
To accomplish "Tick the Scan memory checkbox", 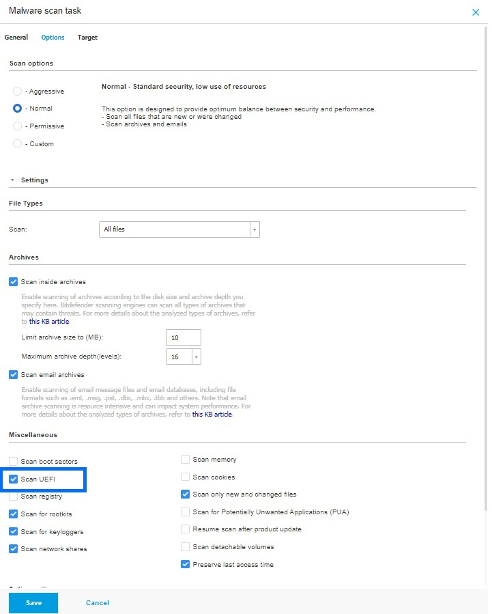I will (x=185, y=459).
